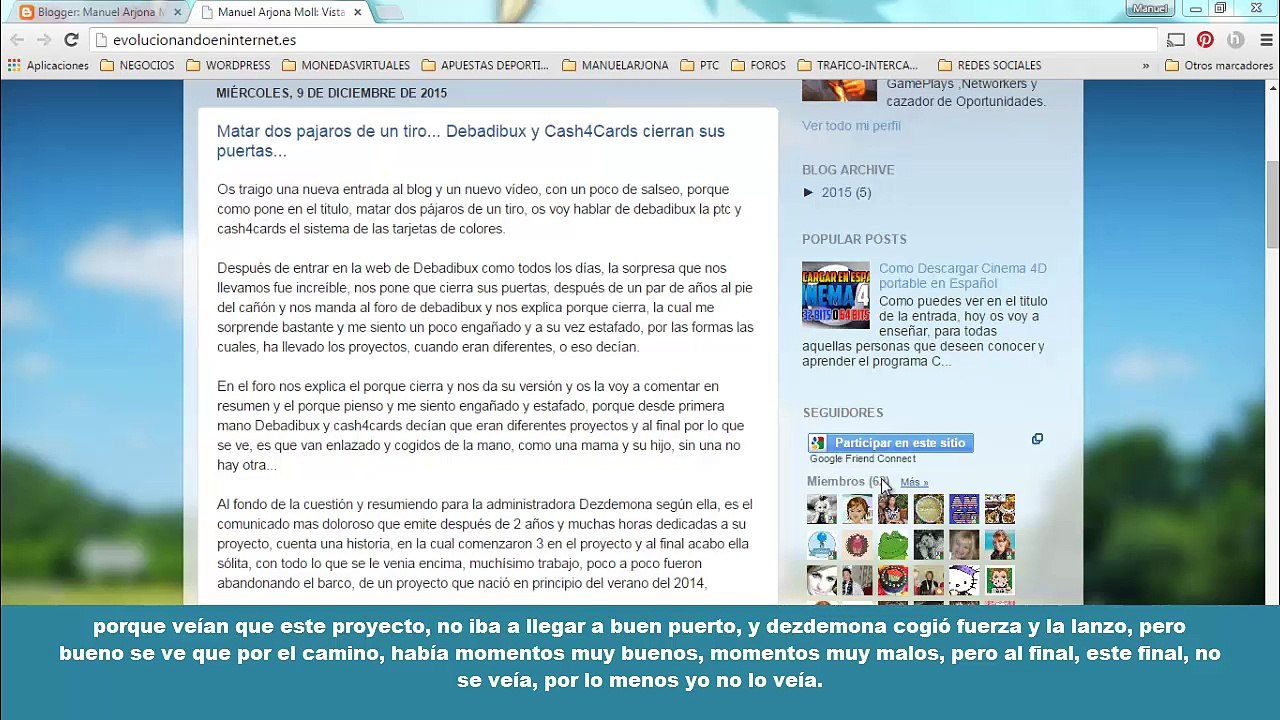The width and height of the screenshot is (1280, 720).
Task: Open the REDES SOCIALES bookmarks folder
Action: point(990,65)
